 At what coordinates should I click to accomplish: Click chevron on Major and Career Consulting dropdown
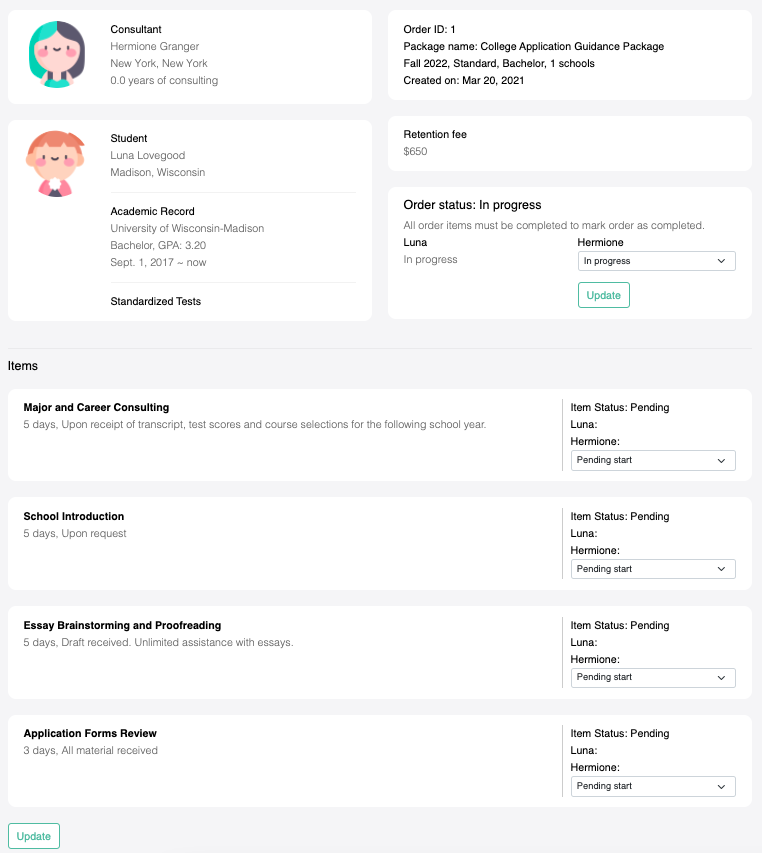point(721,461)
